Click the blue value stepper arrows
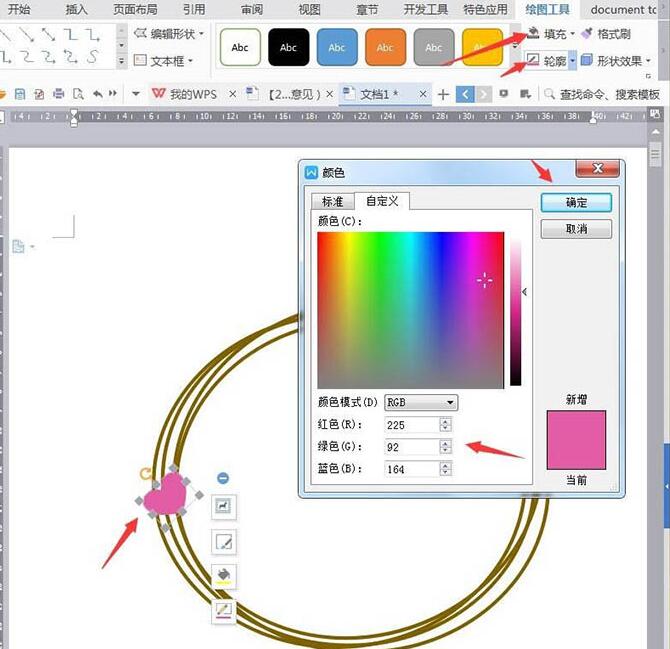This screenshot has width=670, height=649. point(446,469)
